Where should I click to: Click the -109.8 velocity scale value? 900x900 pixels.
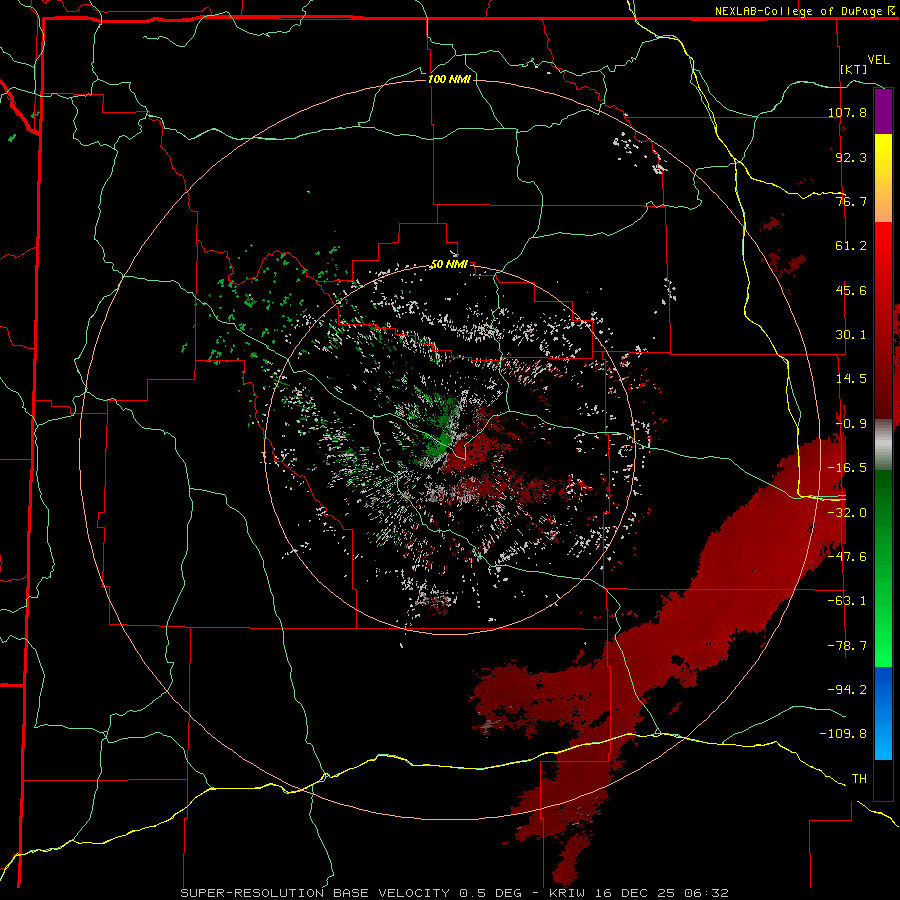pyautogui.click(x=843, y=734)
